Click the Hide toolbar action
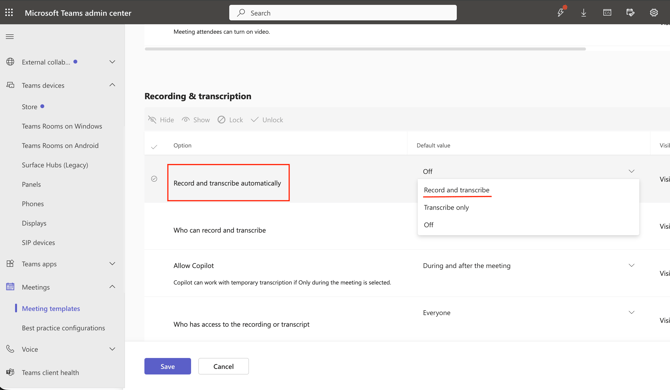Screen dimensions: 670x390 tap(161, 120)
